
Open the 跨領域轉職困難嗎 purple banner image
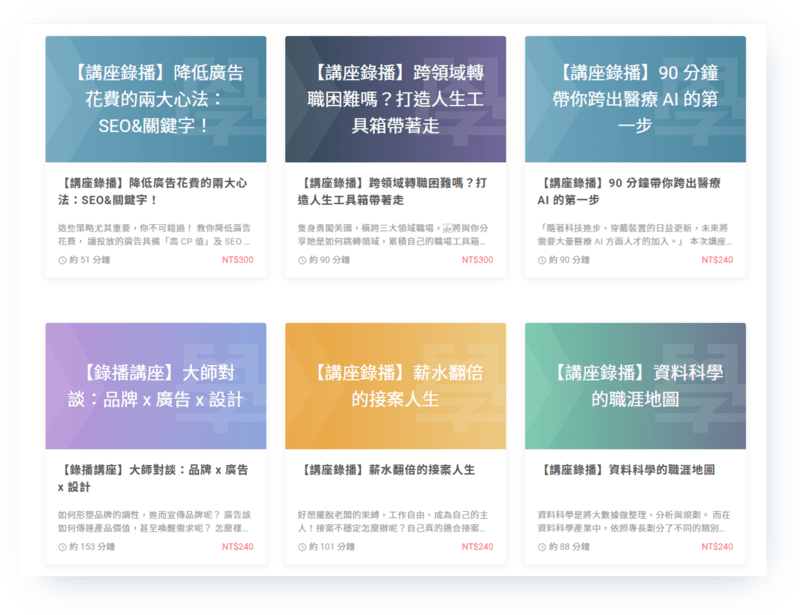[395, 99]
